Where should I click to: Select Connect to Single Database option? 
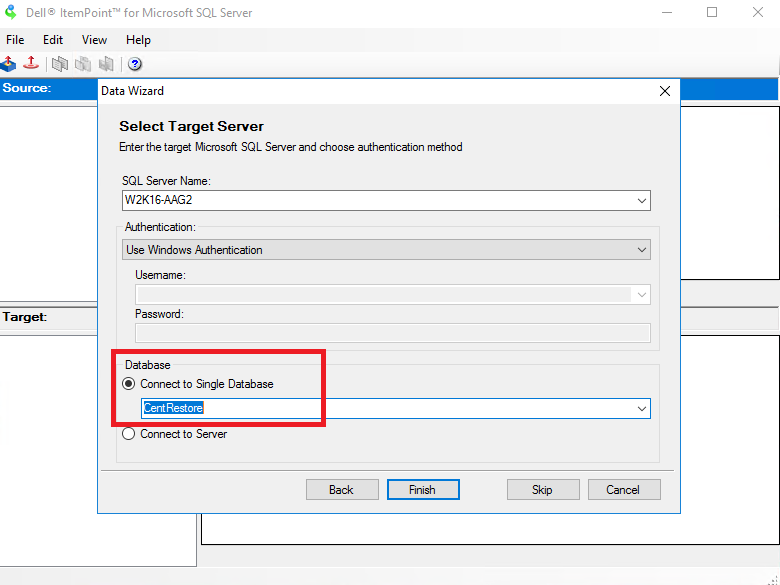coord(129,384)
